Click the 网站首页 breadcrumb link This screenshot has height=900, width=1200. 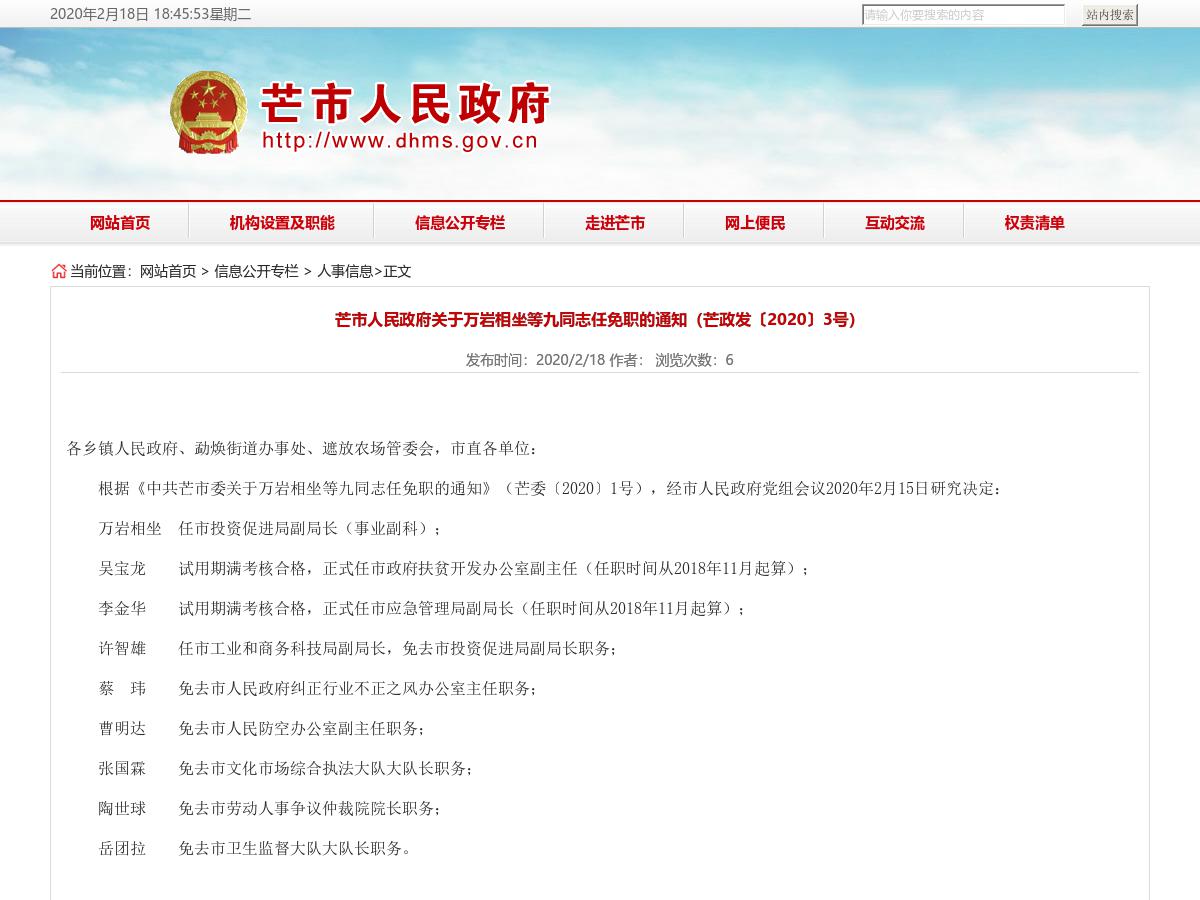pos(168,271)
